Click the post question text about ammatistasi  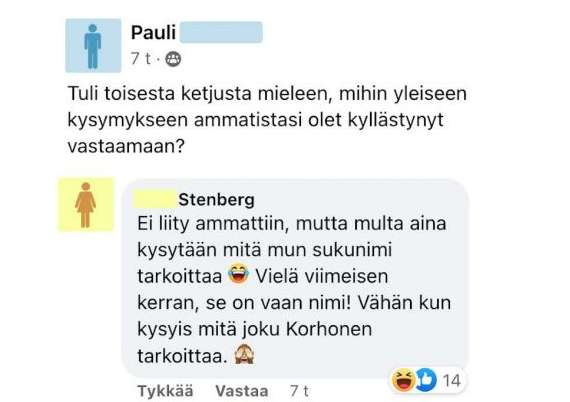pos(267,120)
